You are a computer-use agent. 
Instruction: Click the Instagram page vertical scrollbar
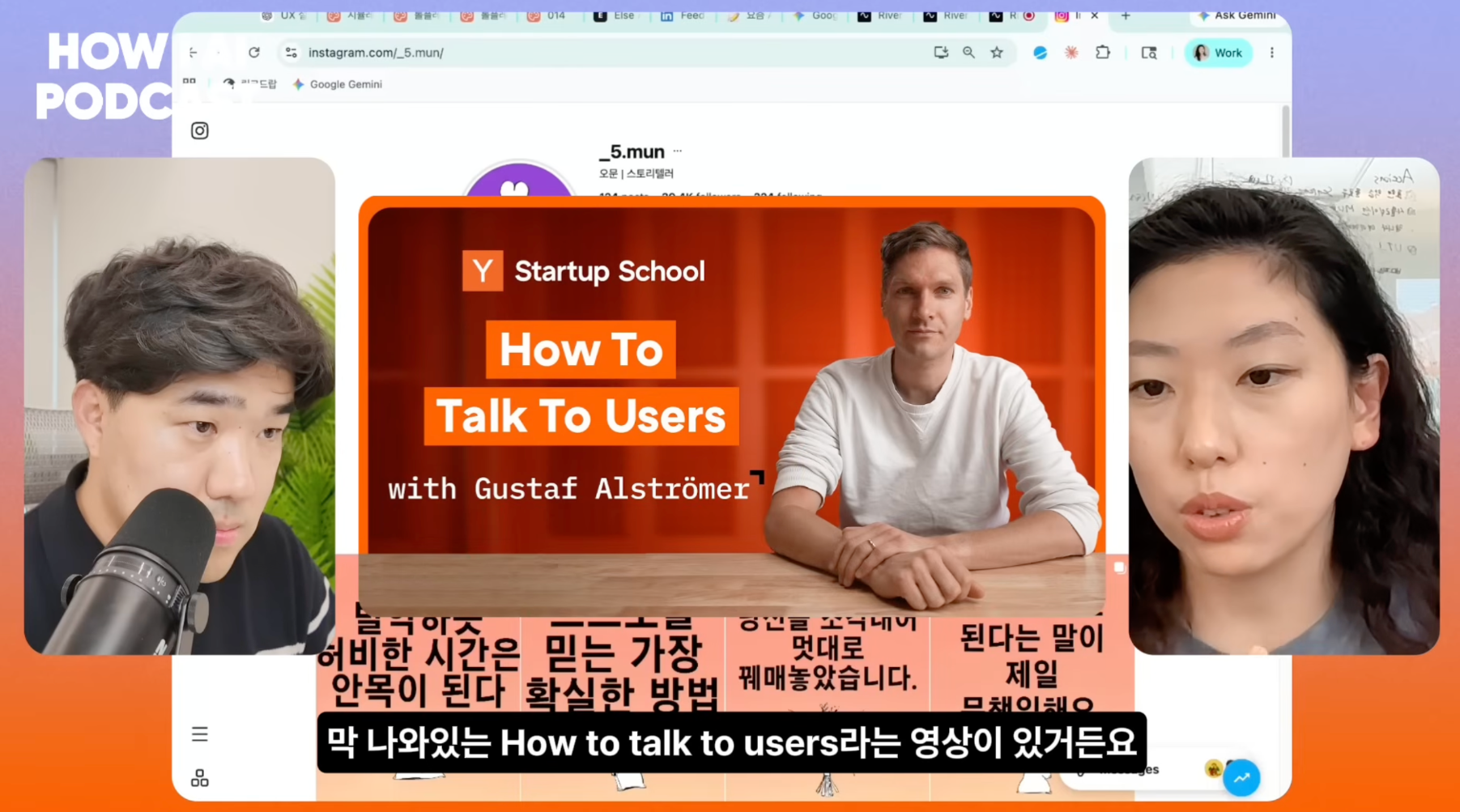[1286, 131]
